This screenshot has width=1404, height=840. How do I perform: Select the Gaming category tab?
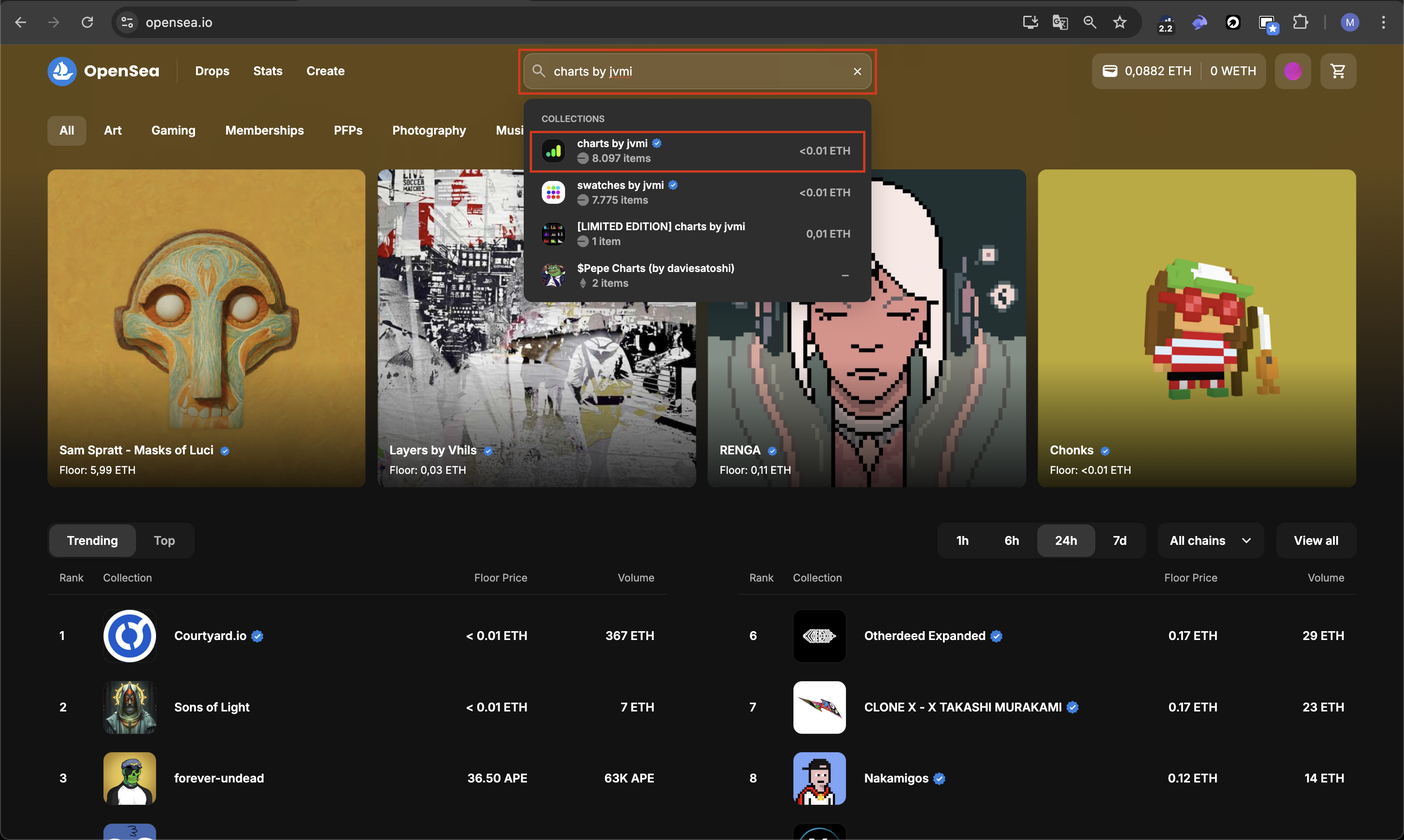click(x=173, y=131)
